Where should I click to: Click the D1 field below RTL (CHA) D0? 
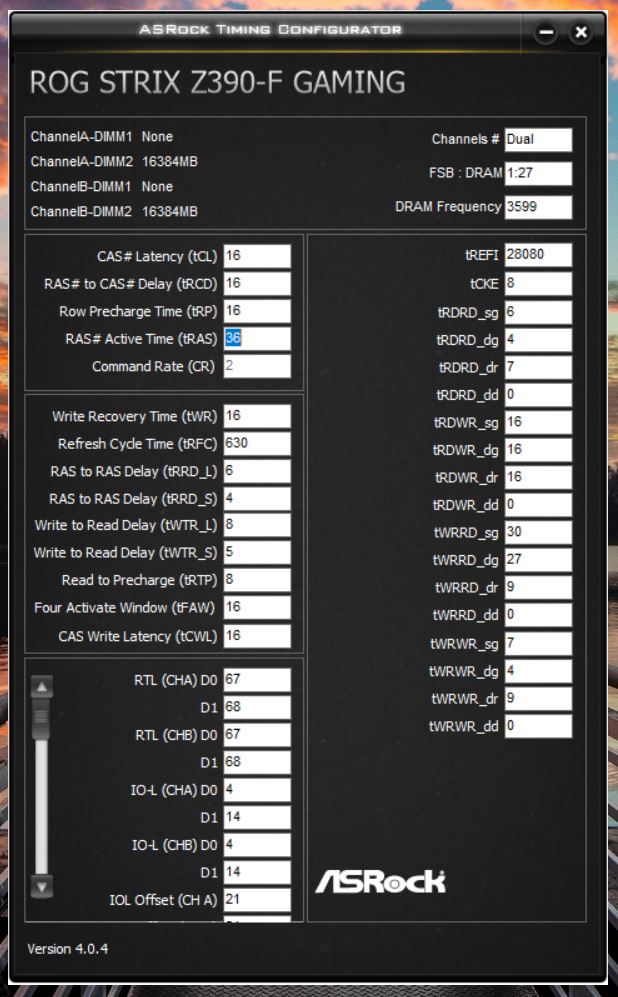click(257, 707)
